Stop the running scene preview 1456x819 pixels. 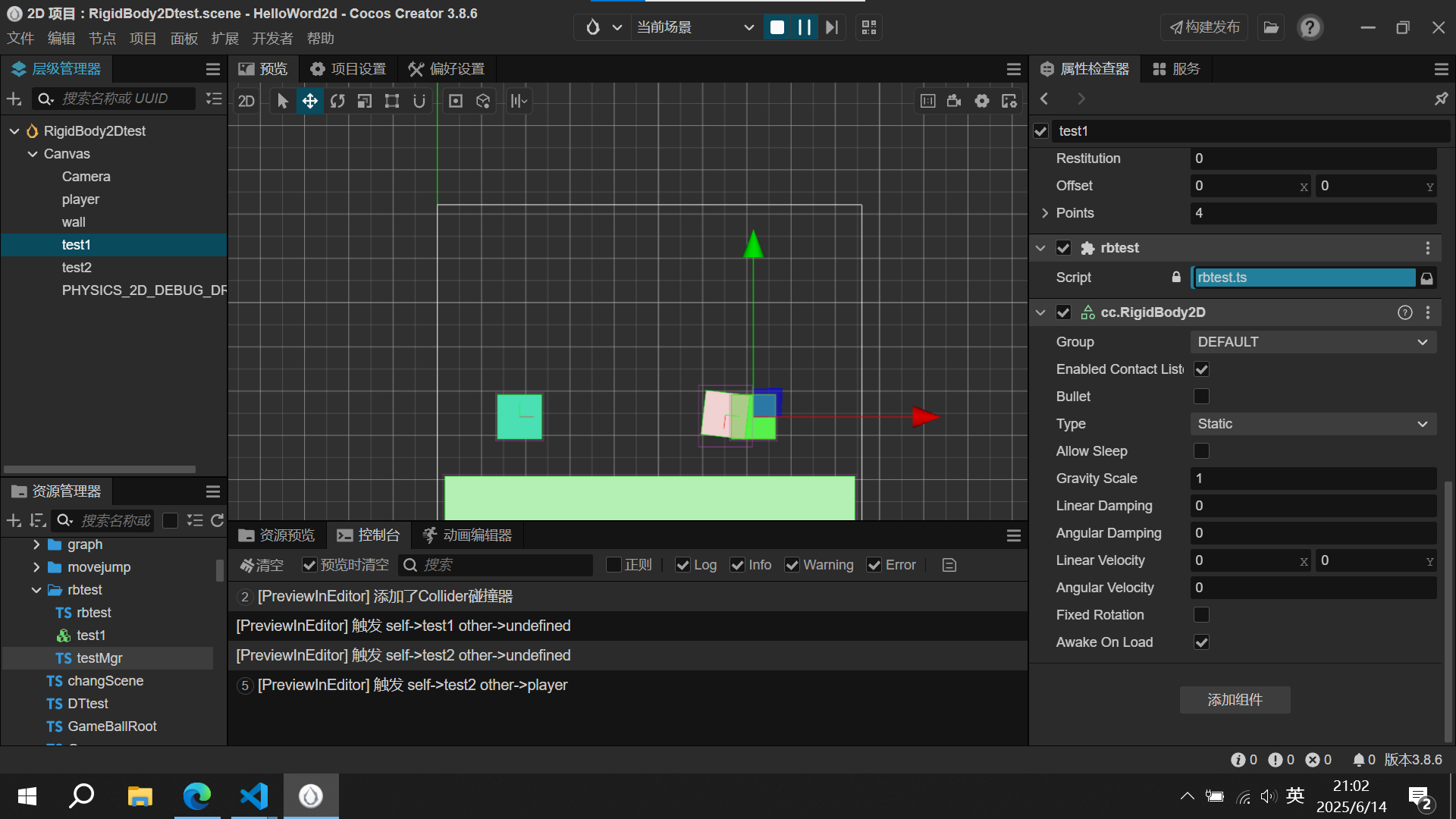point(777,27)
